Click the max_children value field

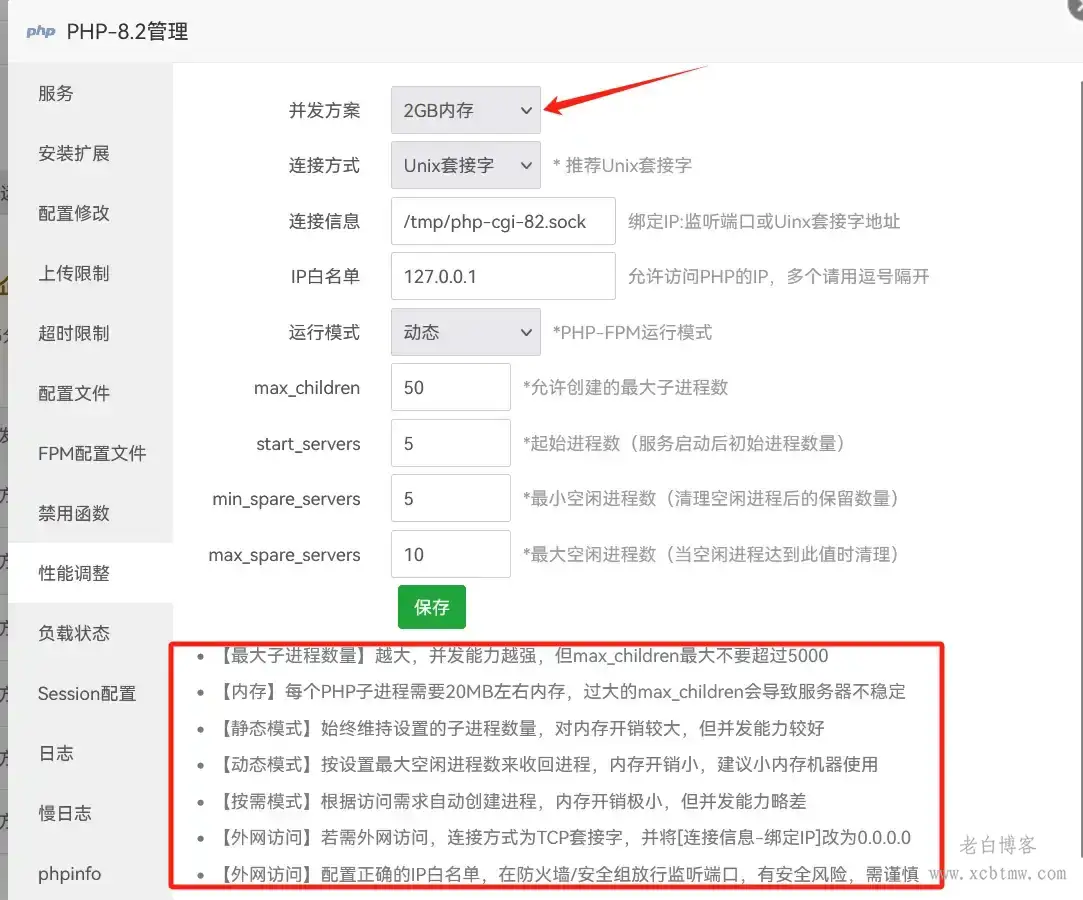[x=450, y=387]
